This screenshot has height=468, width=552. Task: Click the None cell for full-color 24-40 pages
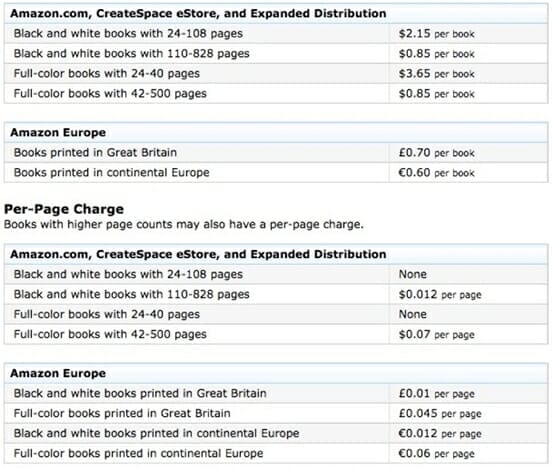point(469,314)
